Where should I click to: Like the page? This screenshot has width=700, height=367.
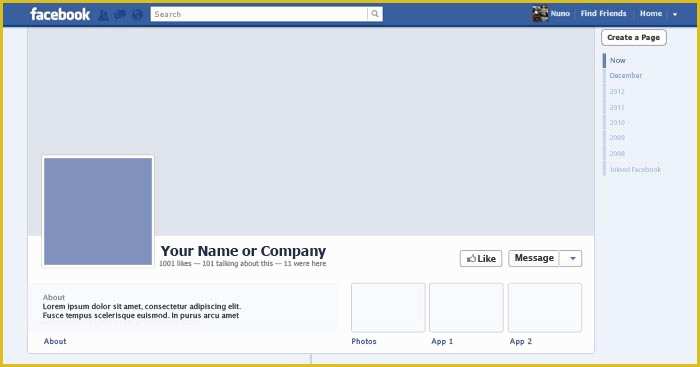click(481, 259)
